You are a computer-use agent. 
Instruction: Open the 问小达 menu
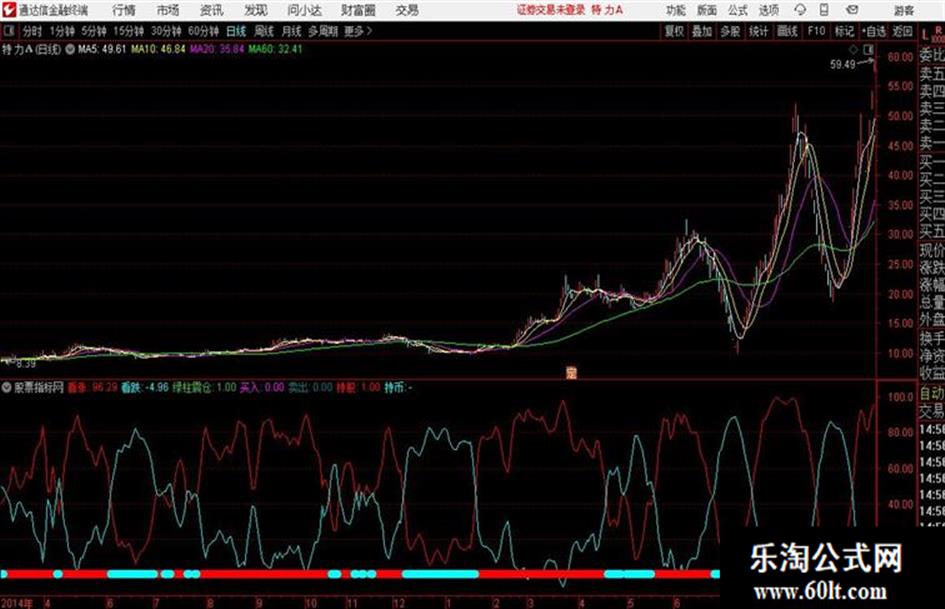coord(304,10)
